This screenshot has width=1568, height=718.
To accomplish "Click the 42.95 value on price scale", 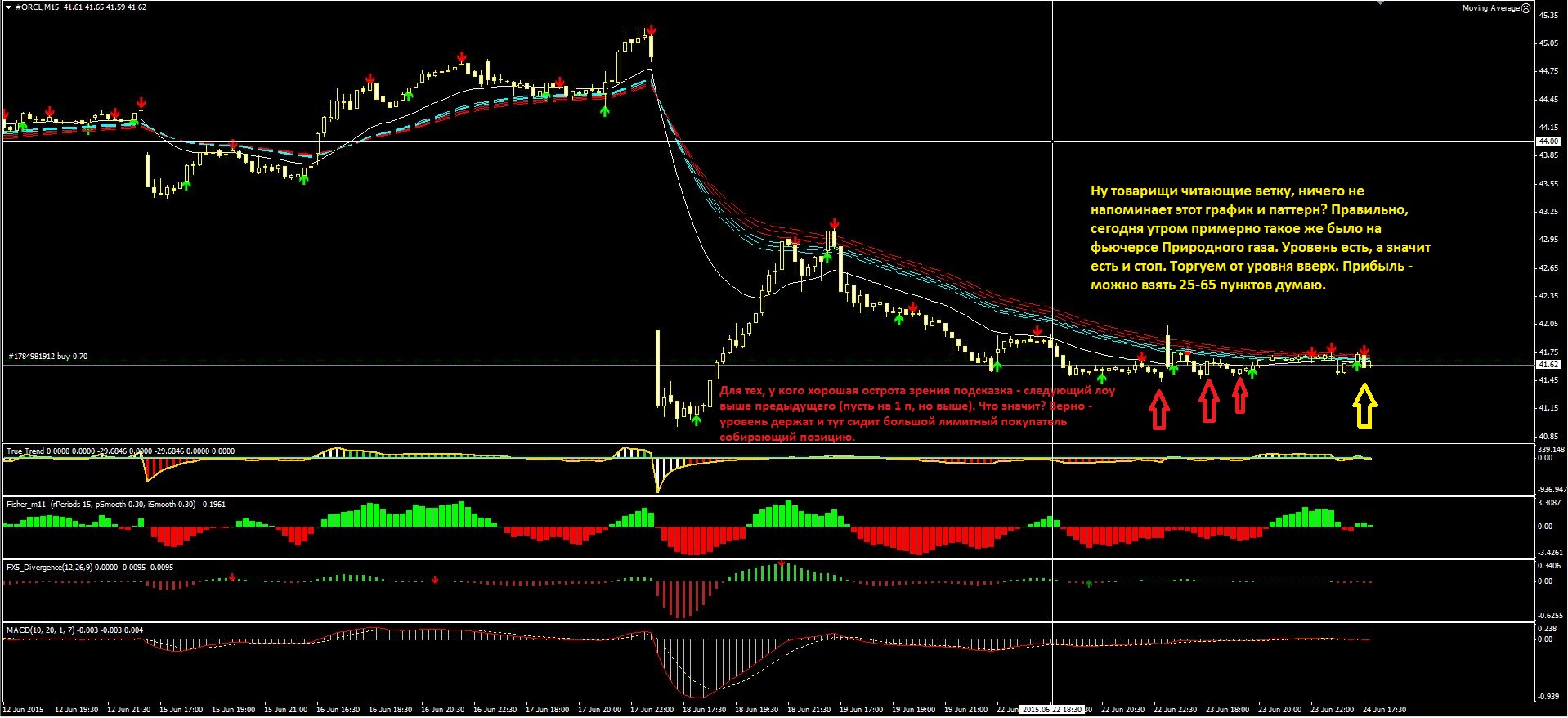I will [x=1548, y=240].
